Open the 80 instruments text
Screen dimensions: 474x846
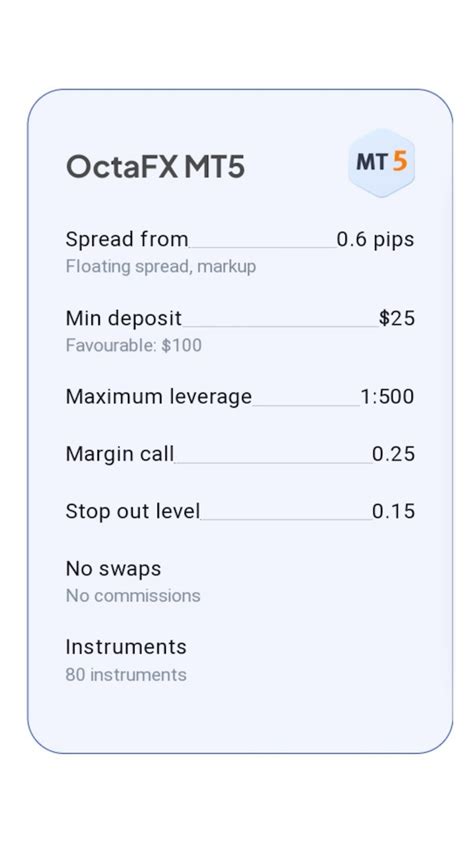tap(126, 675)
